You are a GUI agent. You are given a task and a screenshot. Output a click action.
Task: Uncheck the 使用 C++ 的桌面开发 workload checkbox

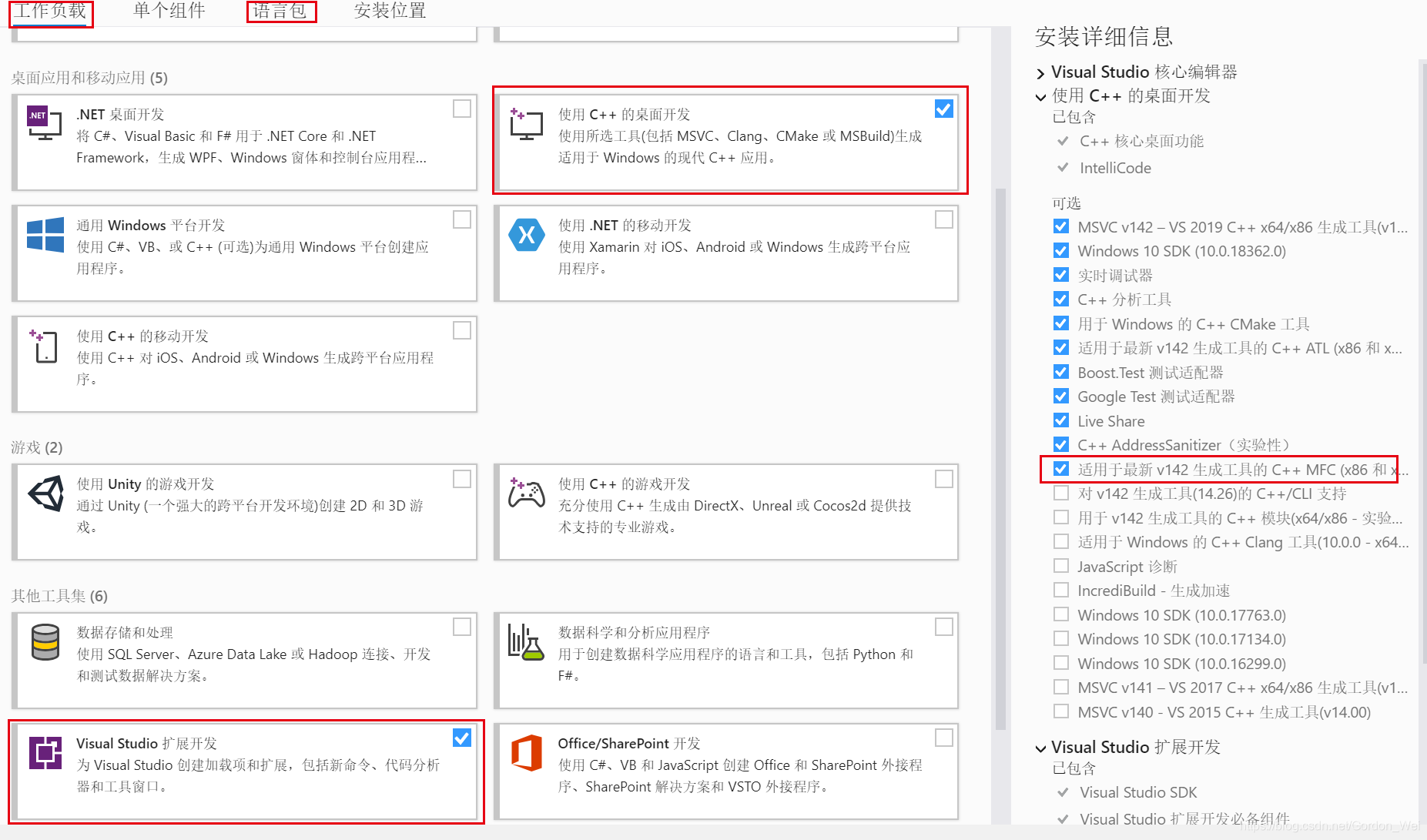pos(944,109)
